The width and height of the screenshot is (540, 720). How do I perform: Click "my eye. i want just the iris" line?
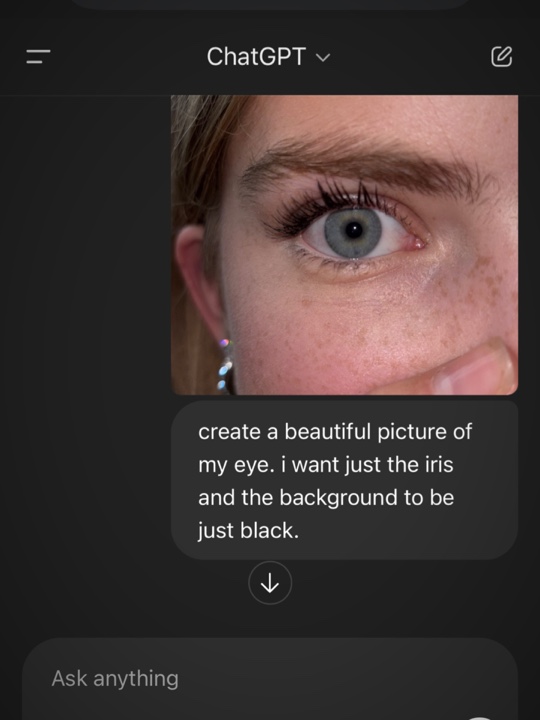point(326,465)
